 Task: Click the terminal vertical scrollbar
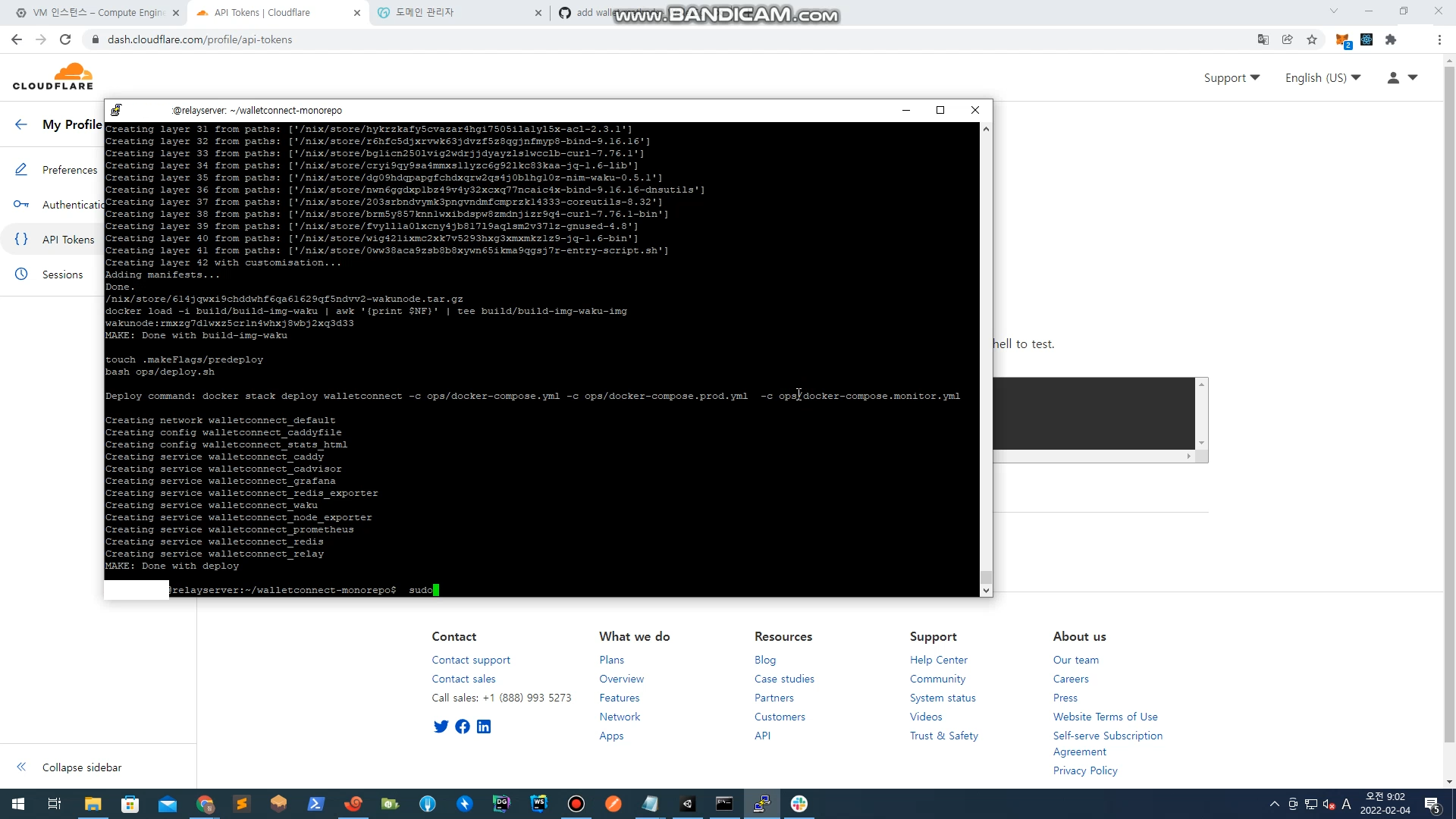pos(986,356)
